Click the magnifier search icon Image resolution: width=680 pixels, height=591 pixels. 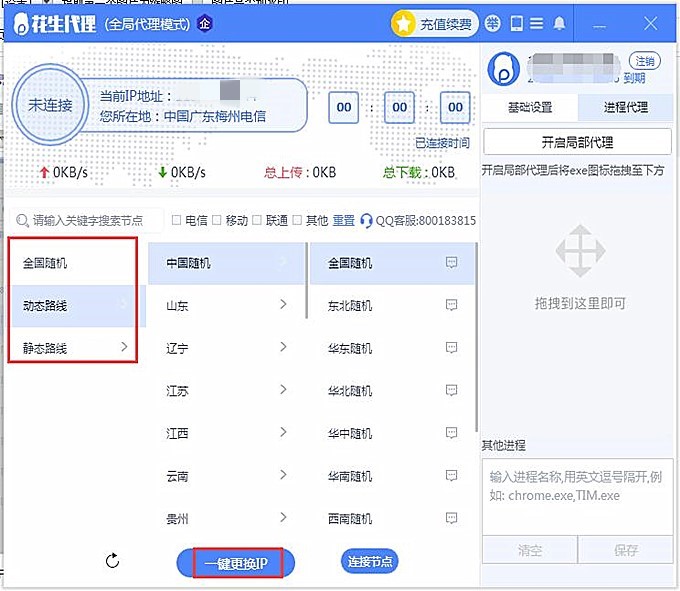(x=22, y=221)
